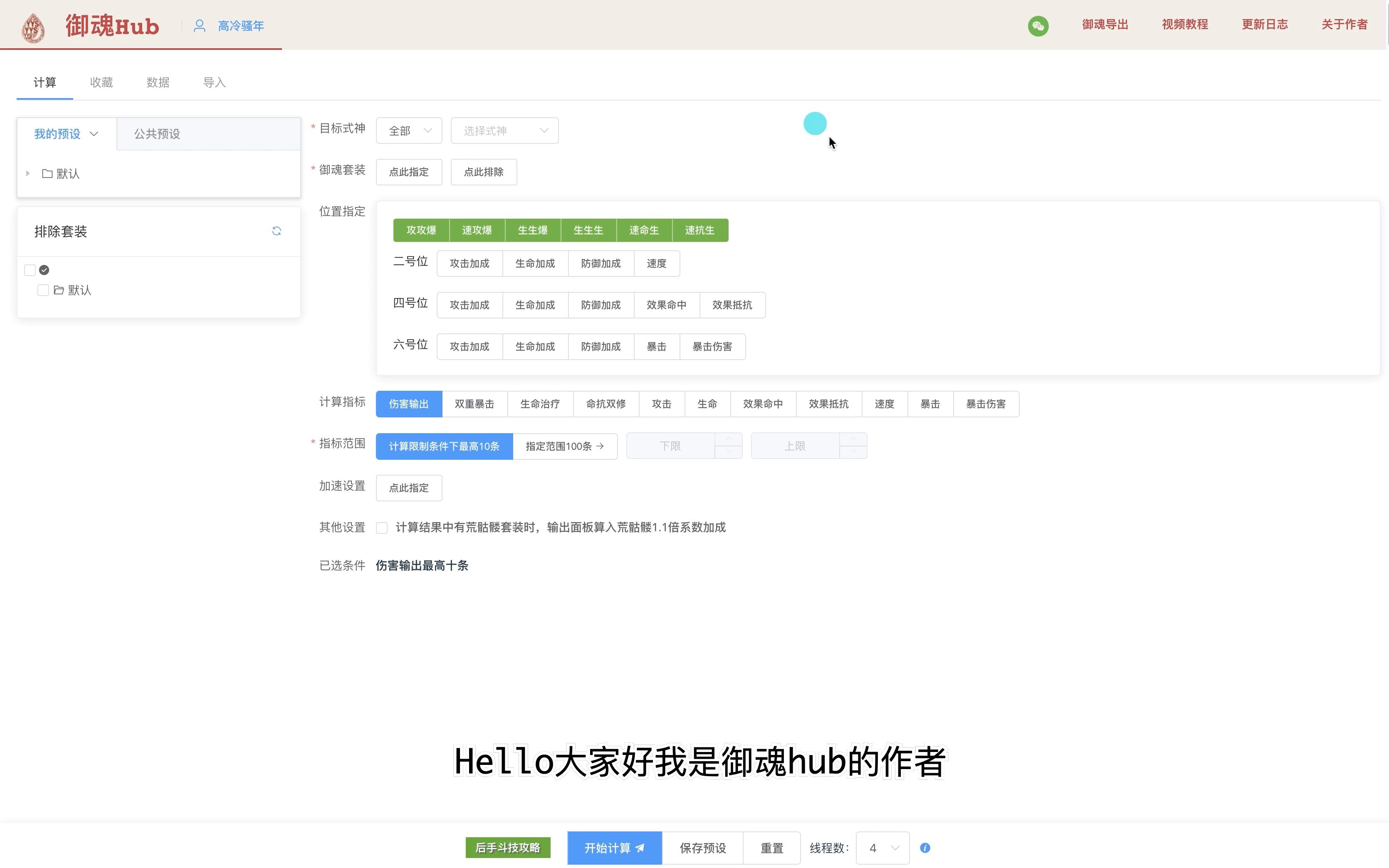1389x868 pixels.
Task: Click the 保存预设 button
Action: [x=703, y=848]
